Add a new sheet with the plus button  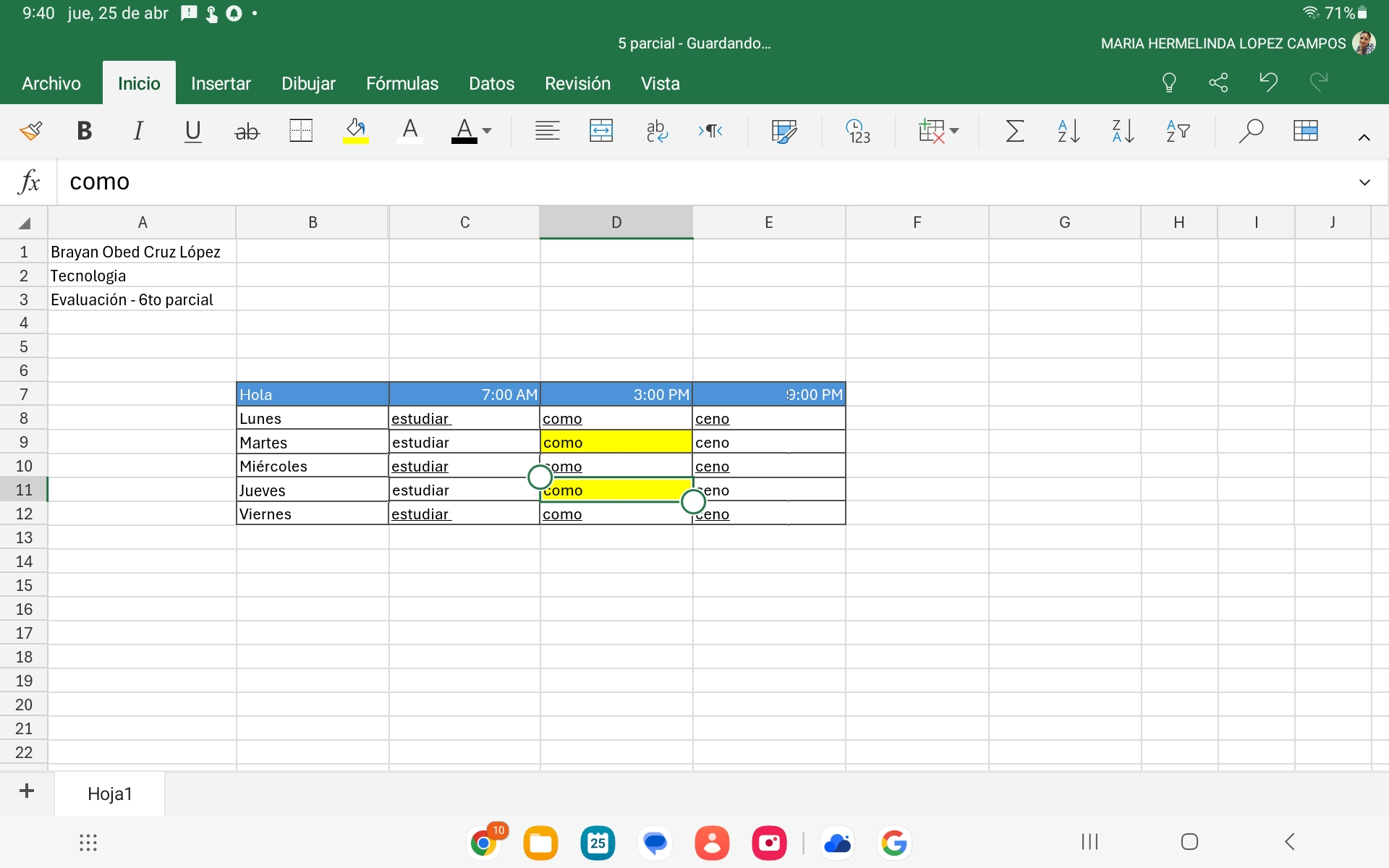[x=27, y=791]
